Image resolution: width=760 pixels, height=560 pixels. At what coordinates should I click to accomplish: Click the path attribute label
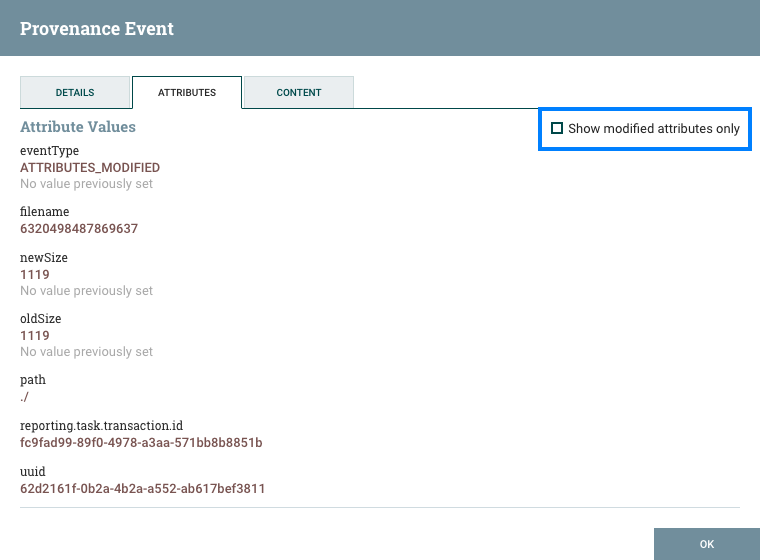click(33, 380)
